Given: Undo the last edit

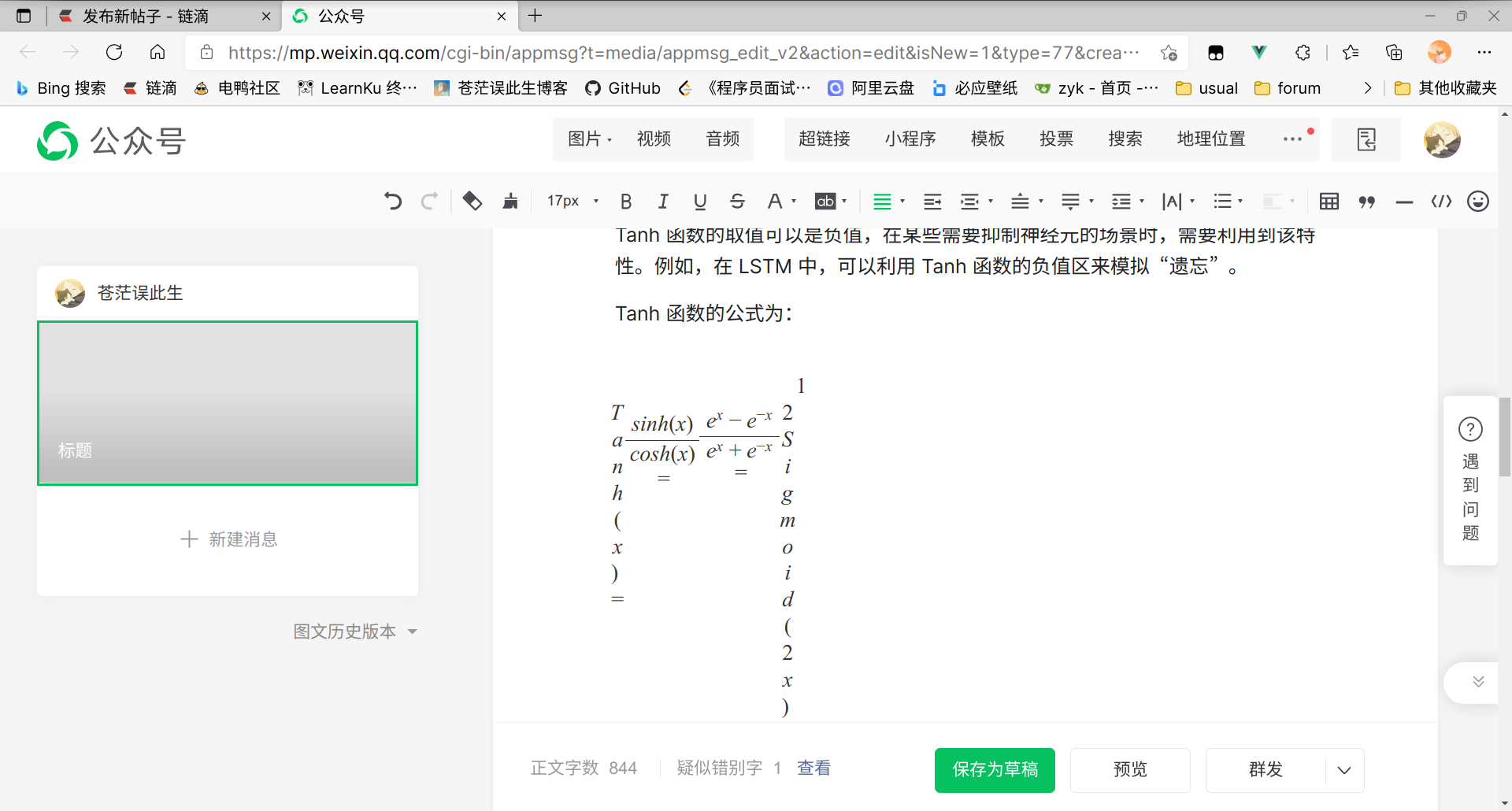Looking at the screenshot, I should point(393,201).
